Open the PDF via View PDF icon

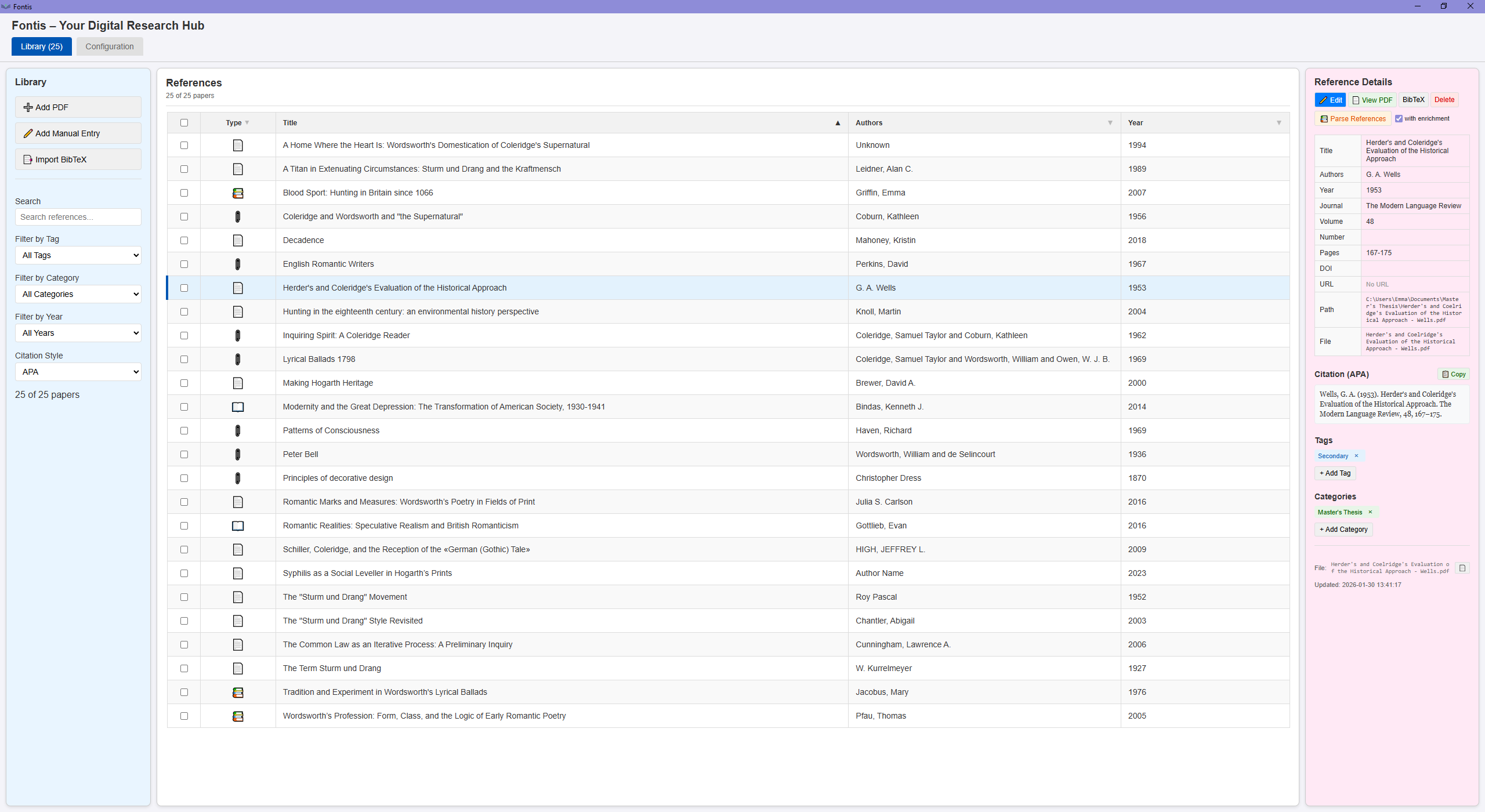[1356, 100]
